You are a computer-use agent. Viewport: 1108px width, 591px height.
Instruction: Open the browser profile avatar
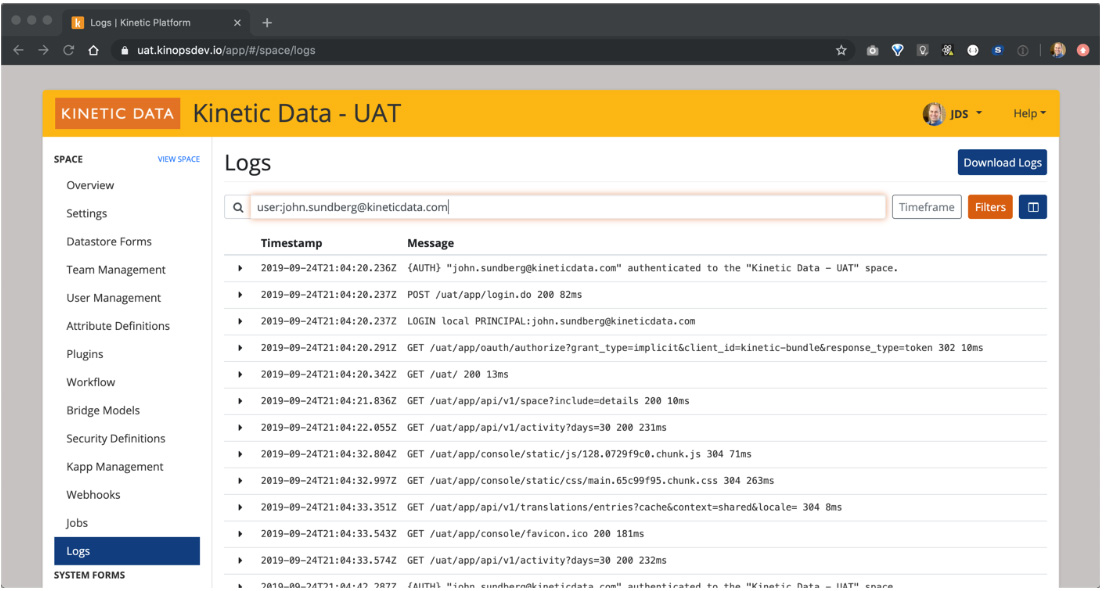tap(1058, 50)
